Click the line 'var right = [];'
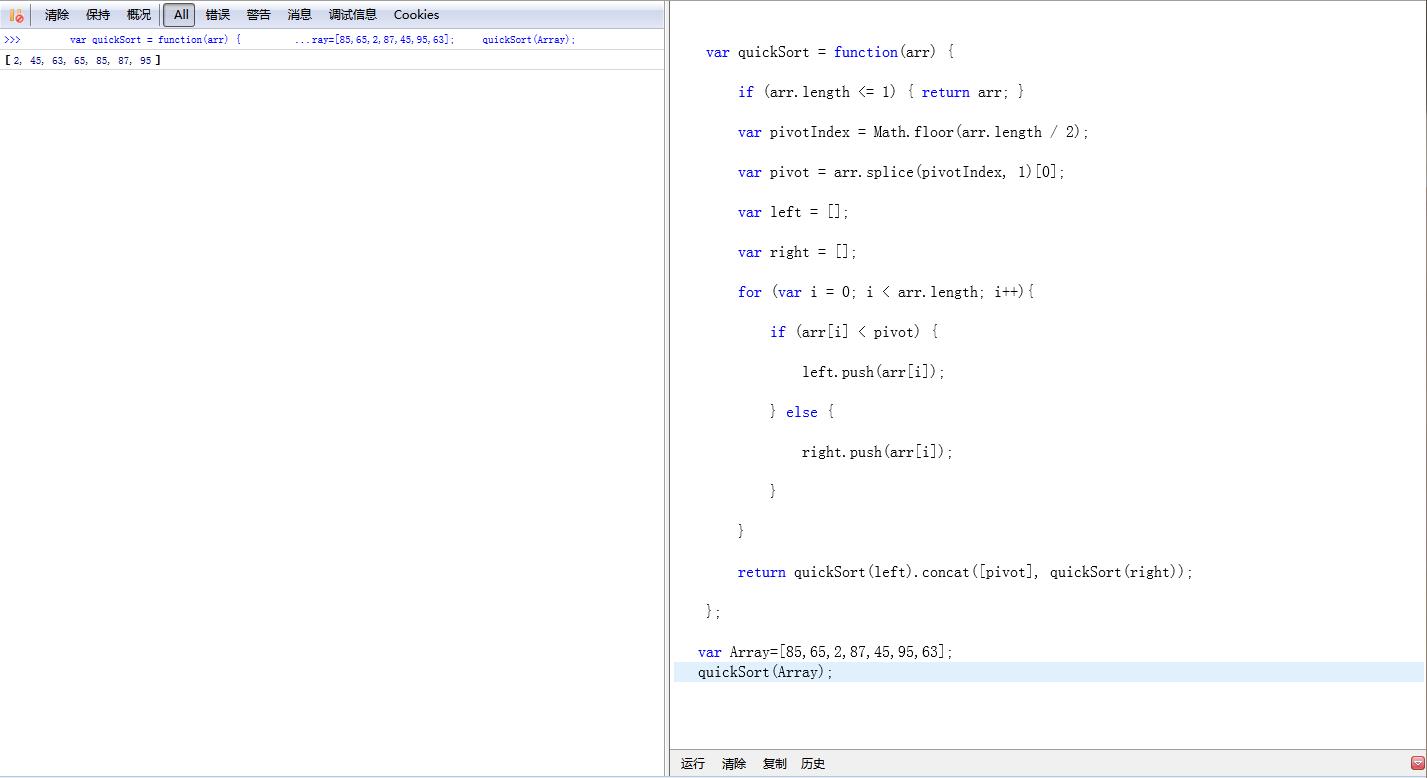Viewport: 1427px width, 778px height. (797, 252)
